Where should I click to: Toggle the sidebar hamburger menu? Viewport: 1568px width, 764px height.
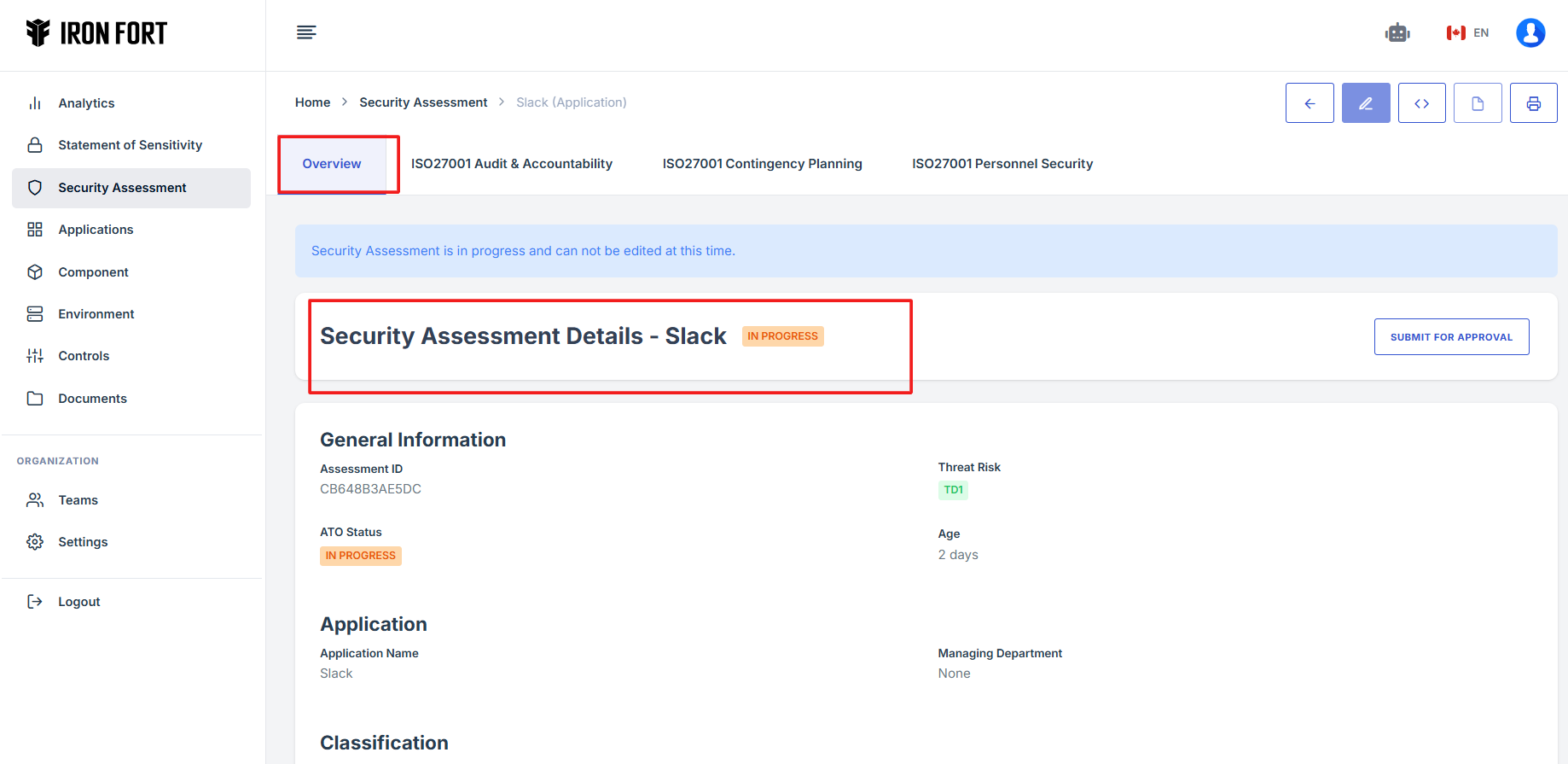(306, 32)
